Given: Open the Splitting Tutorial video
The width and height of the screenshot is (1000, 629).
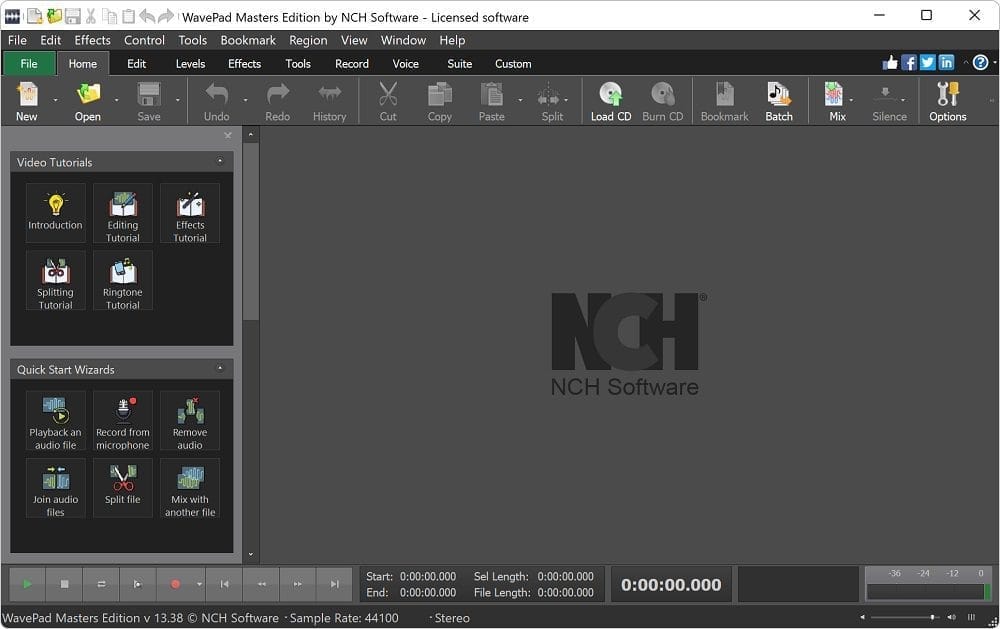Looking at the screenshot, I should coord(55,280).
